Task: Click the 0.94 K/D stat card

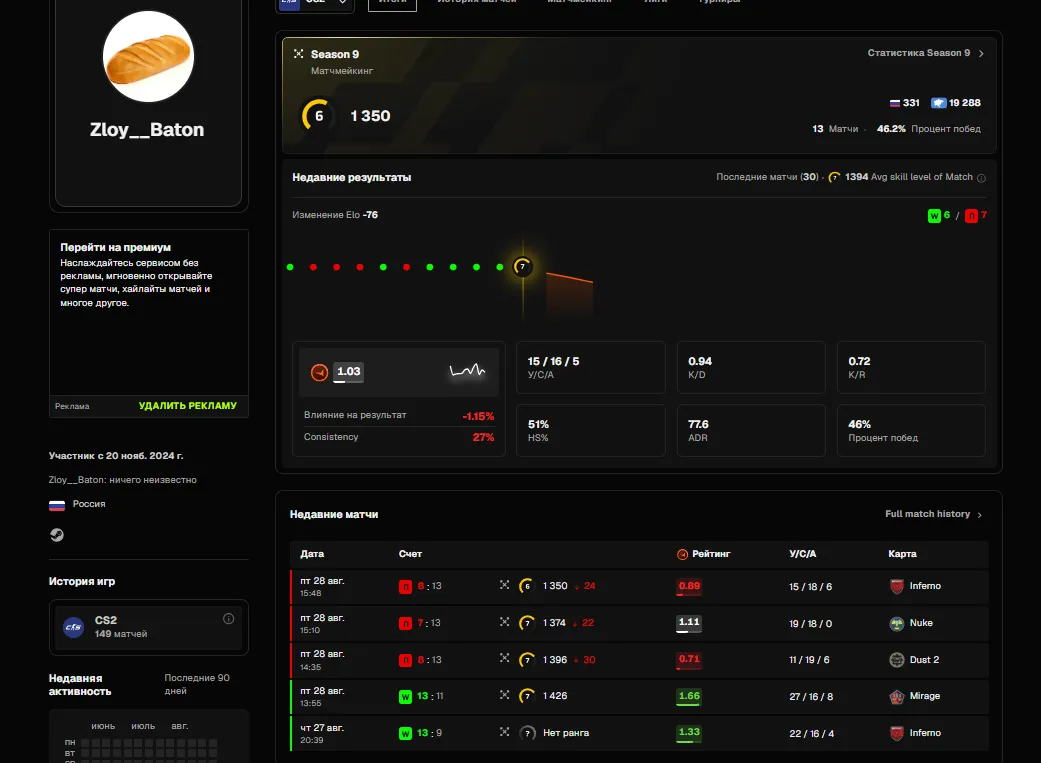Action: pyautogui.click(x=751, y=367)
